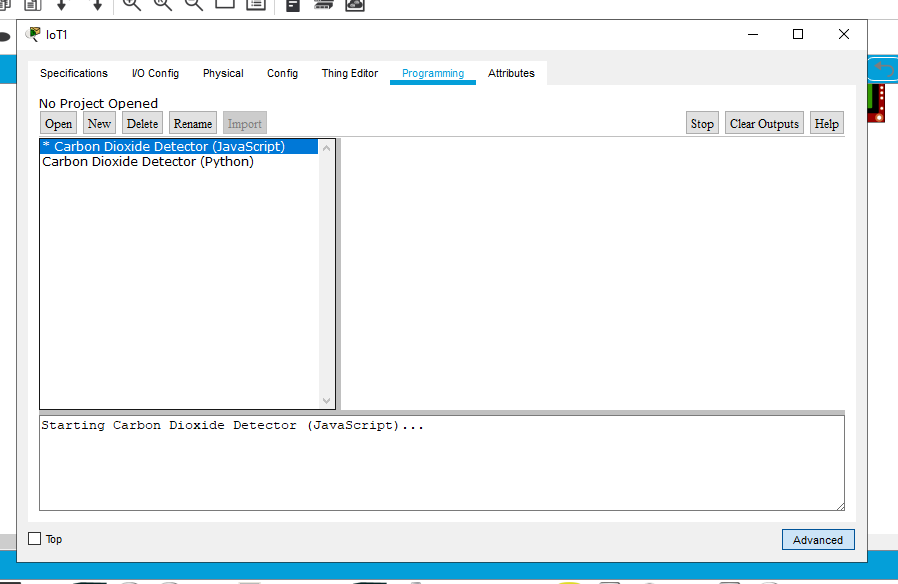Image resolution: width=898 pixels, height=584 pixels.
Task: Click the back arrow button behind the IoT1 window
Action: click(884, 70)
